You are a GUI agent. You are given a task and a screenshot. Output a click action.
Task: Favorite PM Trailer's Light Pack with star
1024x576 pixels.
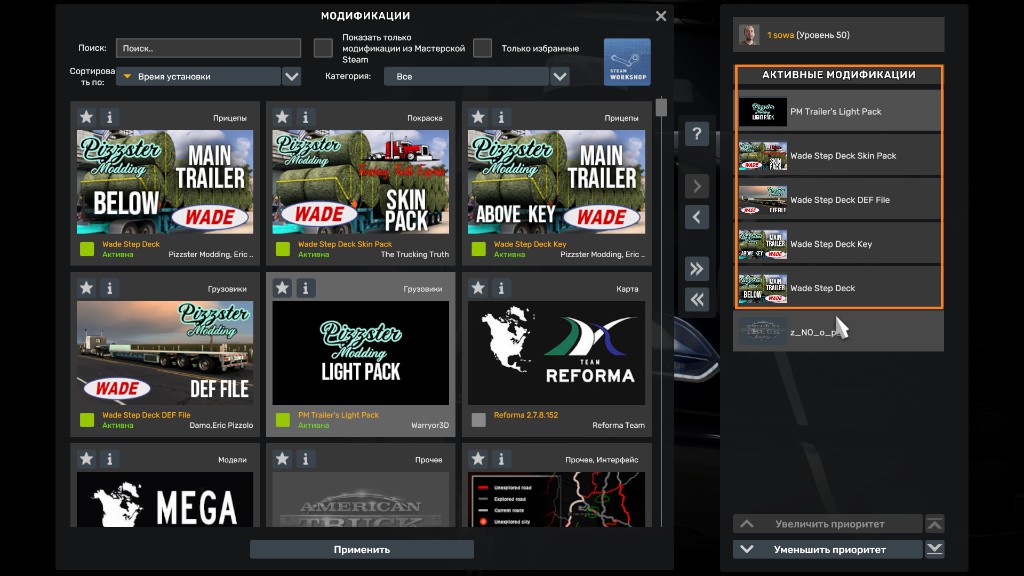point(282,288)
